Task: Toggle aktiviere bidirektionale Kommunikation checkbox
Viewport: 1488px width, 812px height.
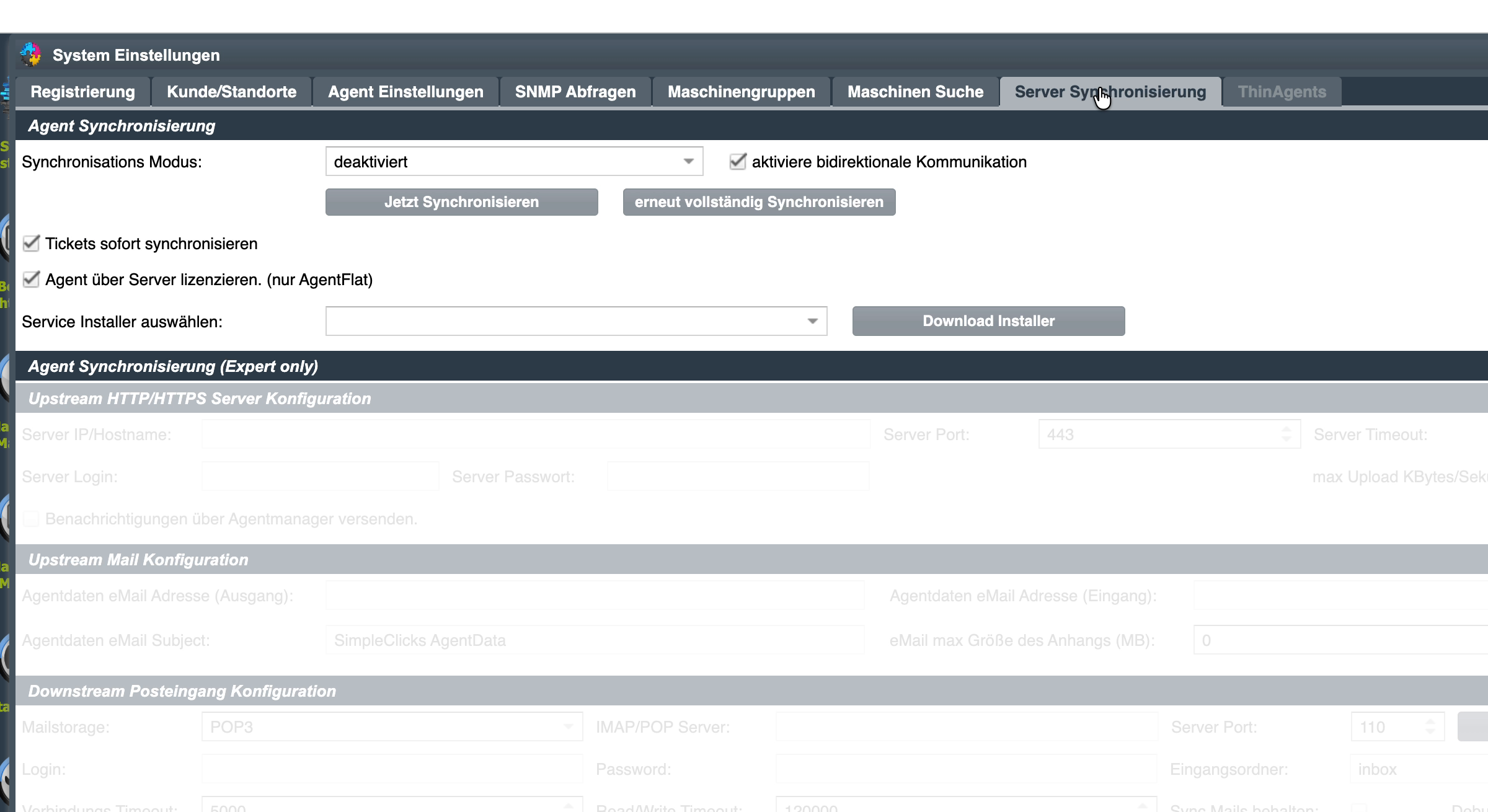Action: coord(738,162)
